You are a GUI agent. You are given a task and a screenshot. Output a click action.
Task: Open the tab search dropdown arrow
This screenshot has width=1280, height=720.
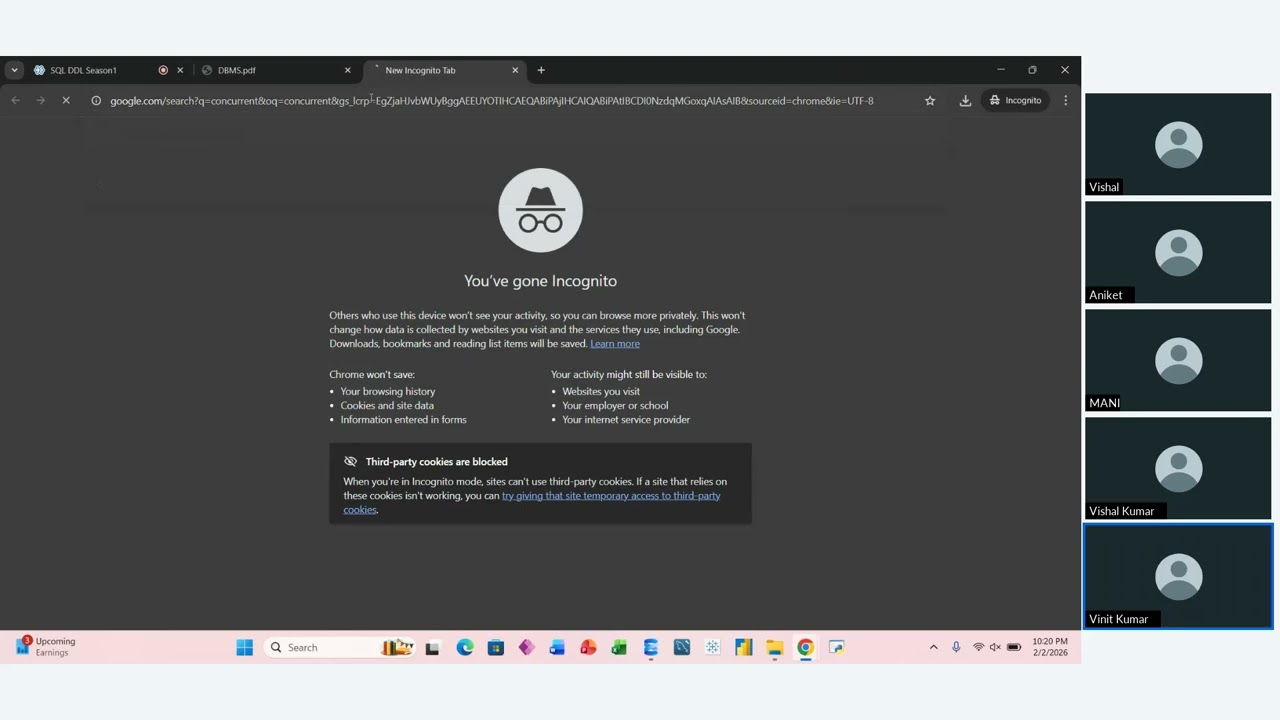[x=14, y=70]
